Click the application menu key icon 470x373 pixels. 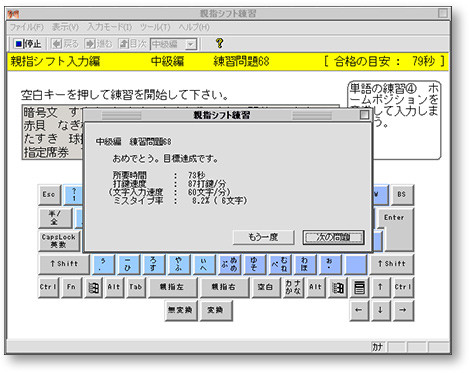(359, 287)
